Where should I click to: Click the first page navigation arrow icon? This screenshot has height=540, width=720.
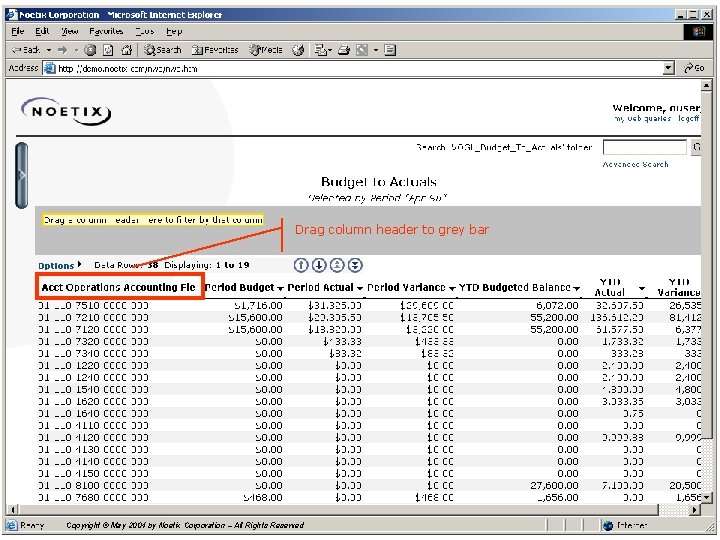[x=300, y=265]
